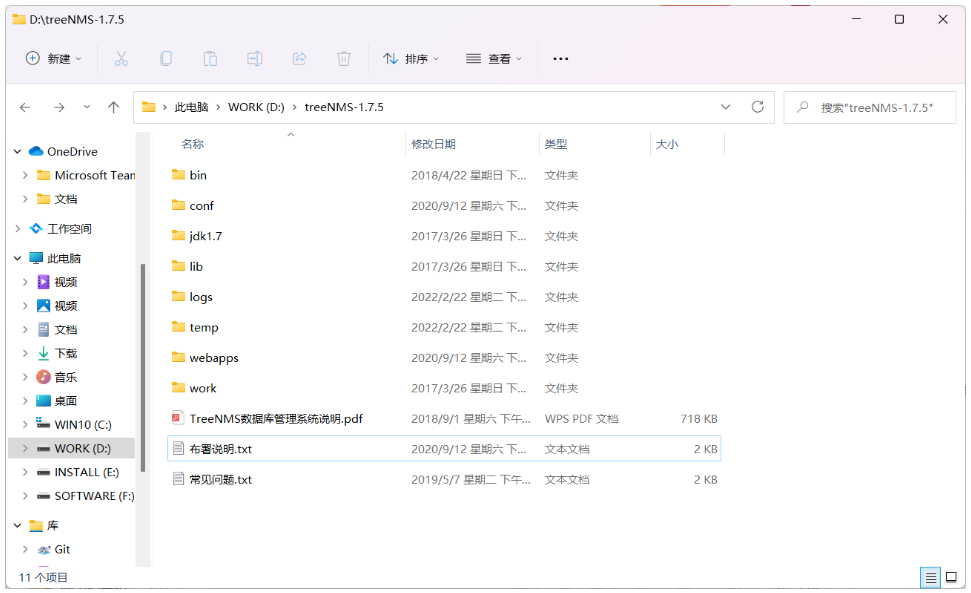Select the TreeNMS数据库管理系统说明.pdf file

click(275, 419)
